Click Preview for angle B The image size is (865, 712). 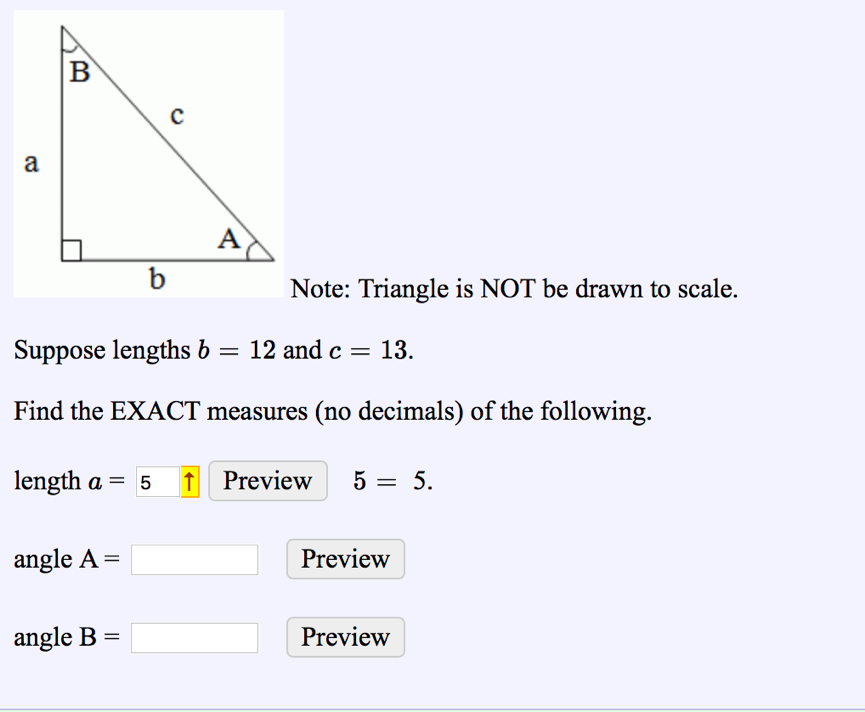[344, 637]
